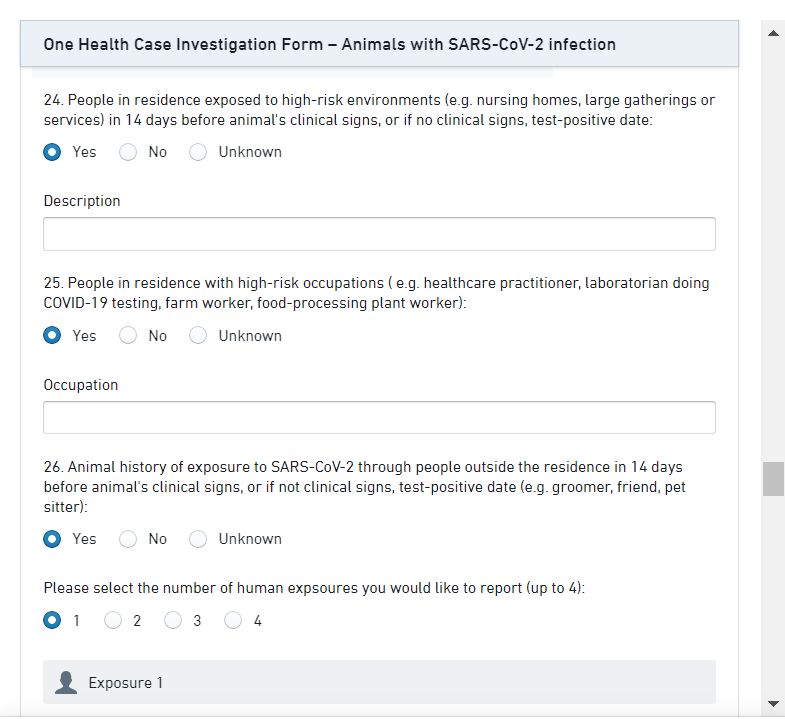The width and height of the screenshot is (785, 719).
Task: Click the person icon beside Exposure 1
Action: pyautogui.click(x=67, y=683)
